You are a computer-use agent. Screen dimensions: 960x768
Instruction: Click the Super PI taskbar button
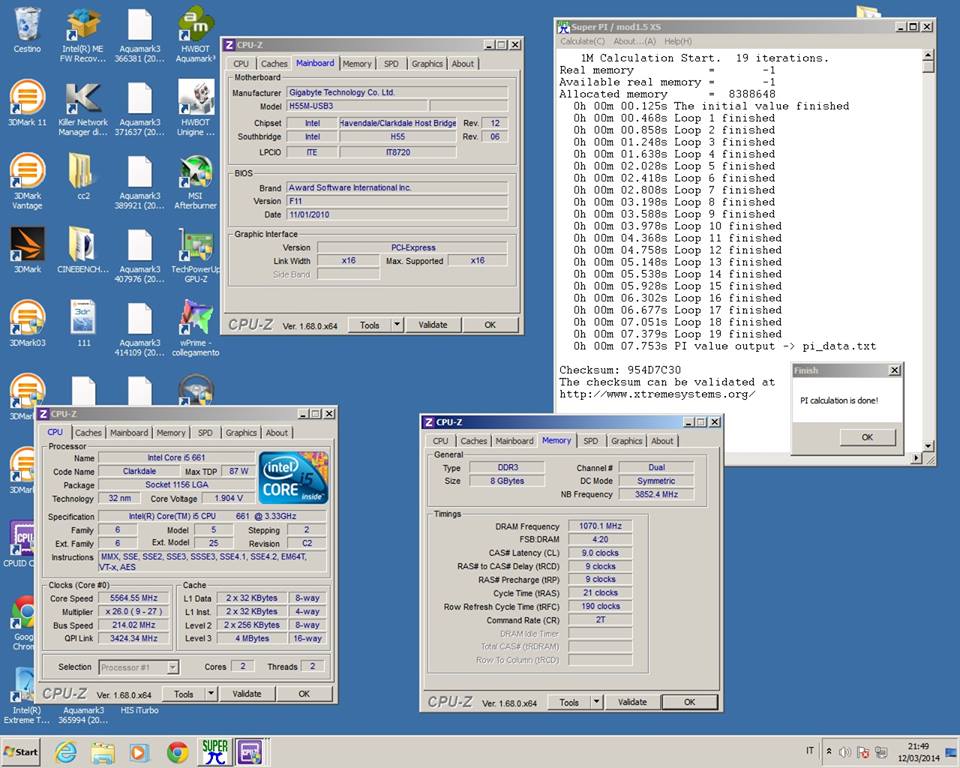pyautogui.click(x=215, y=751)
